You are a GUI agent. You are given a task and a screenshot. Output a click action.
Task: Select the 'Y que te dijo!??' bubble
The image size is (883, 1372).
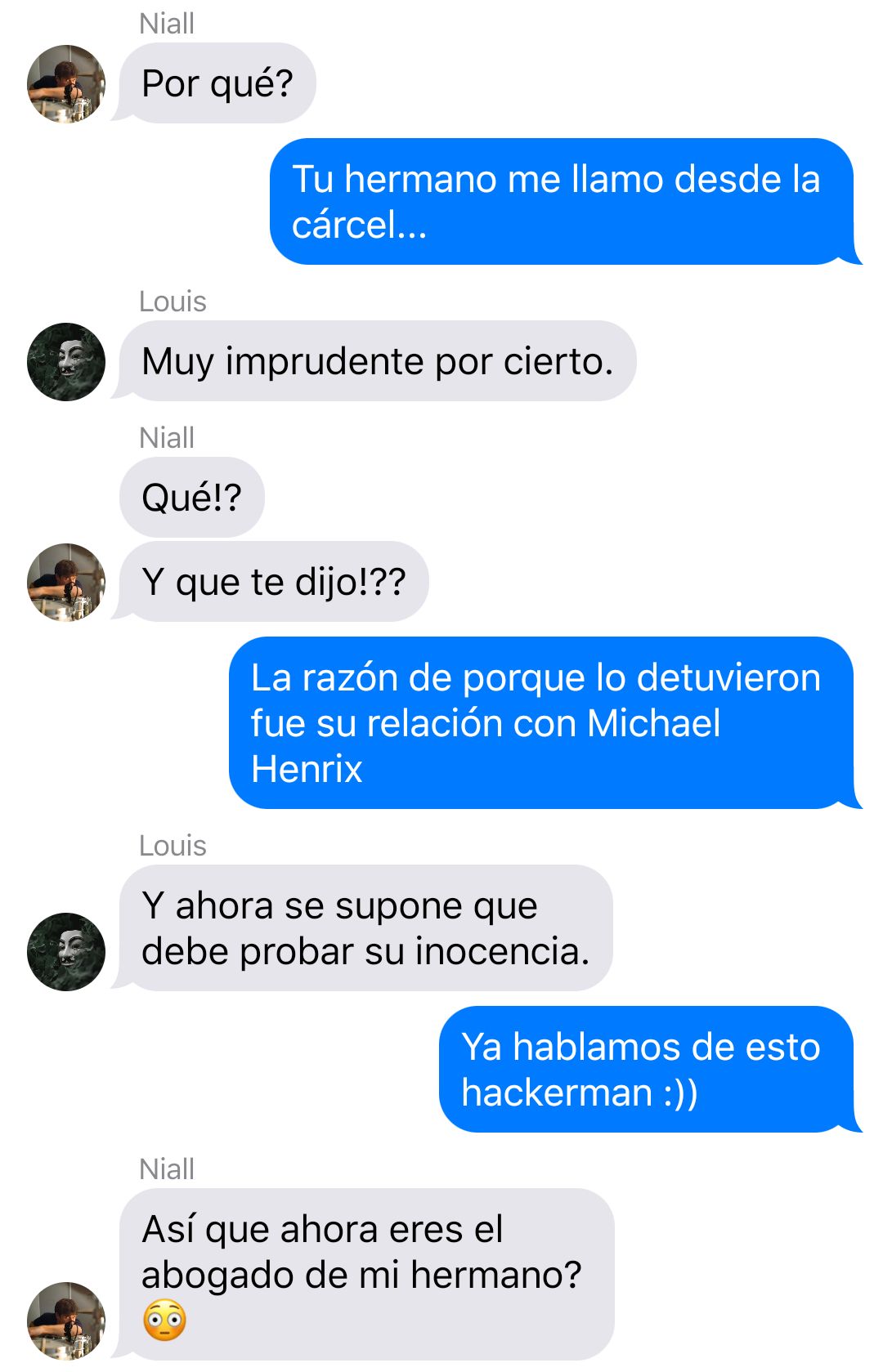point(274,582)
